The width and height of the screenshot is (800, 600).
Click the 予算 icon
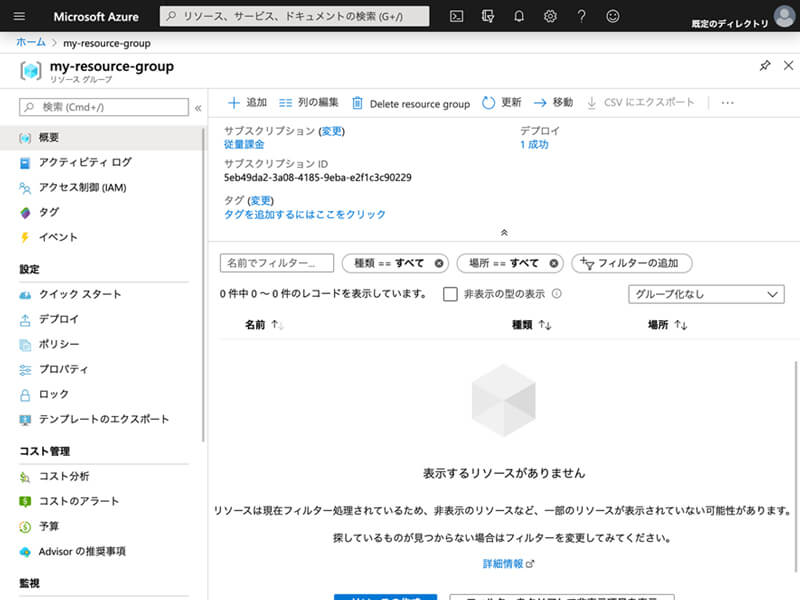click(25, 527)
